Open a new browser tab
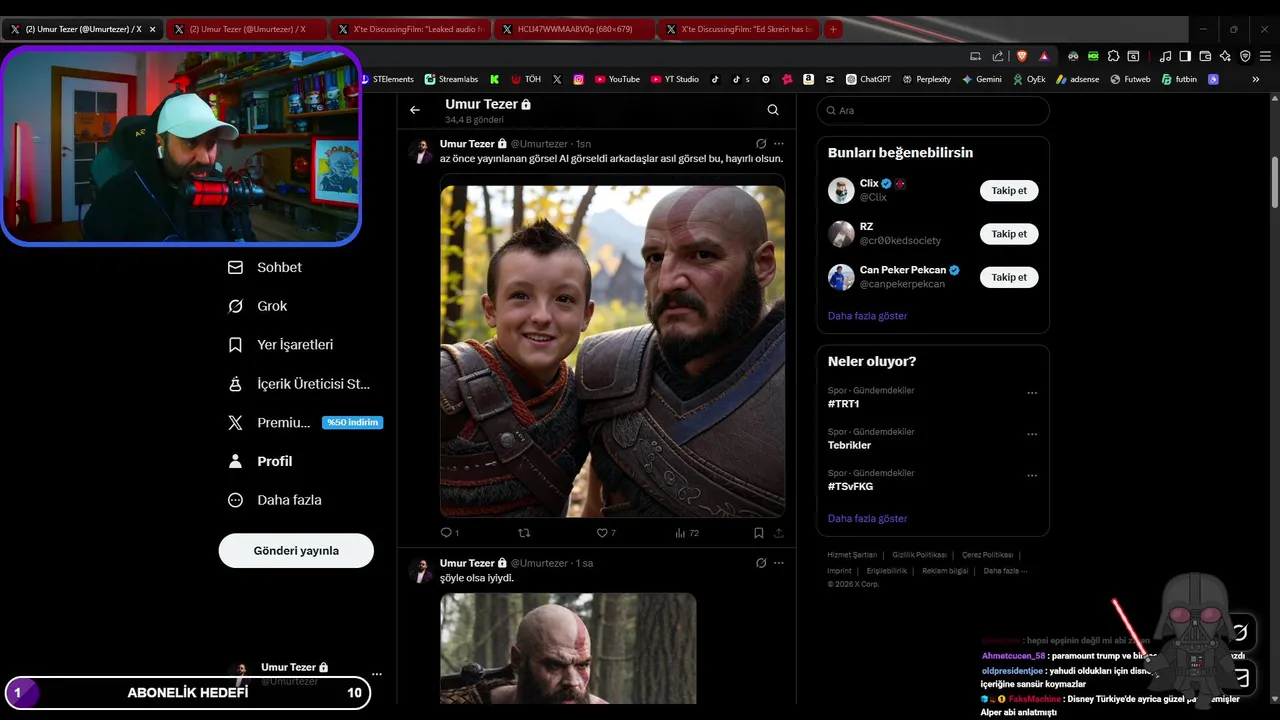Image resolution: width=1280 pixels, height=720 pixels. point(833,29)
